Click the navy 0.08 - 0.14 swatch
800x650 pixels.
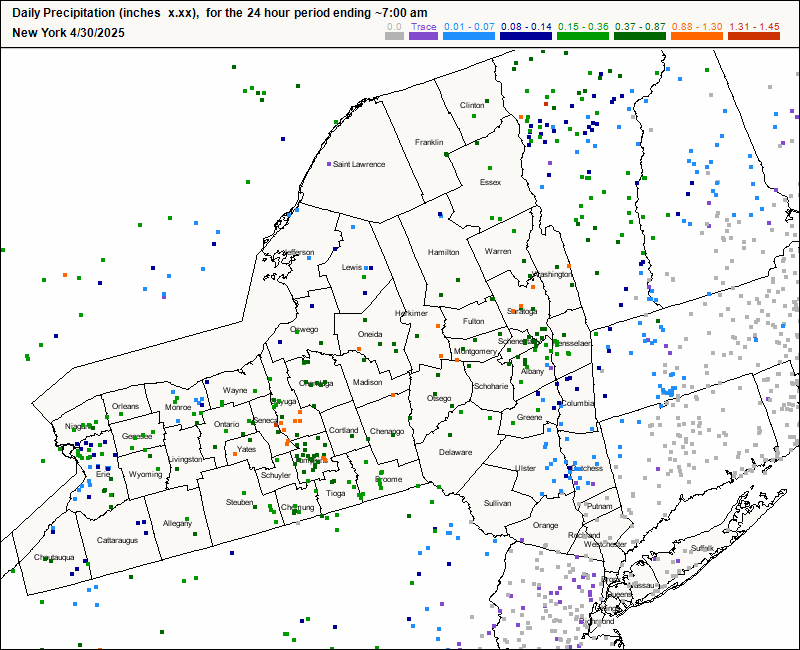[x=526, y=36]
